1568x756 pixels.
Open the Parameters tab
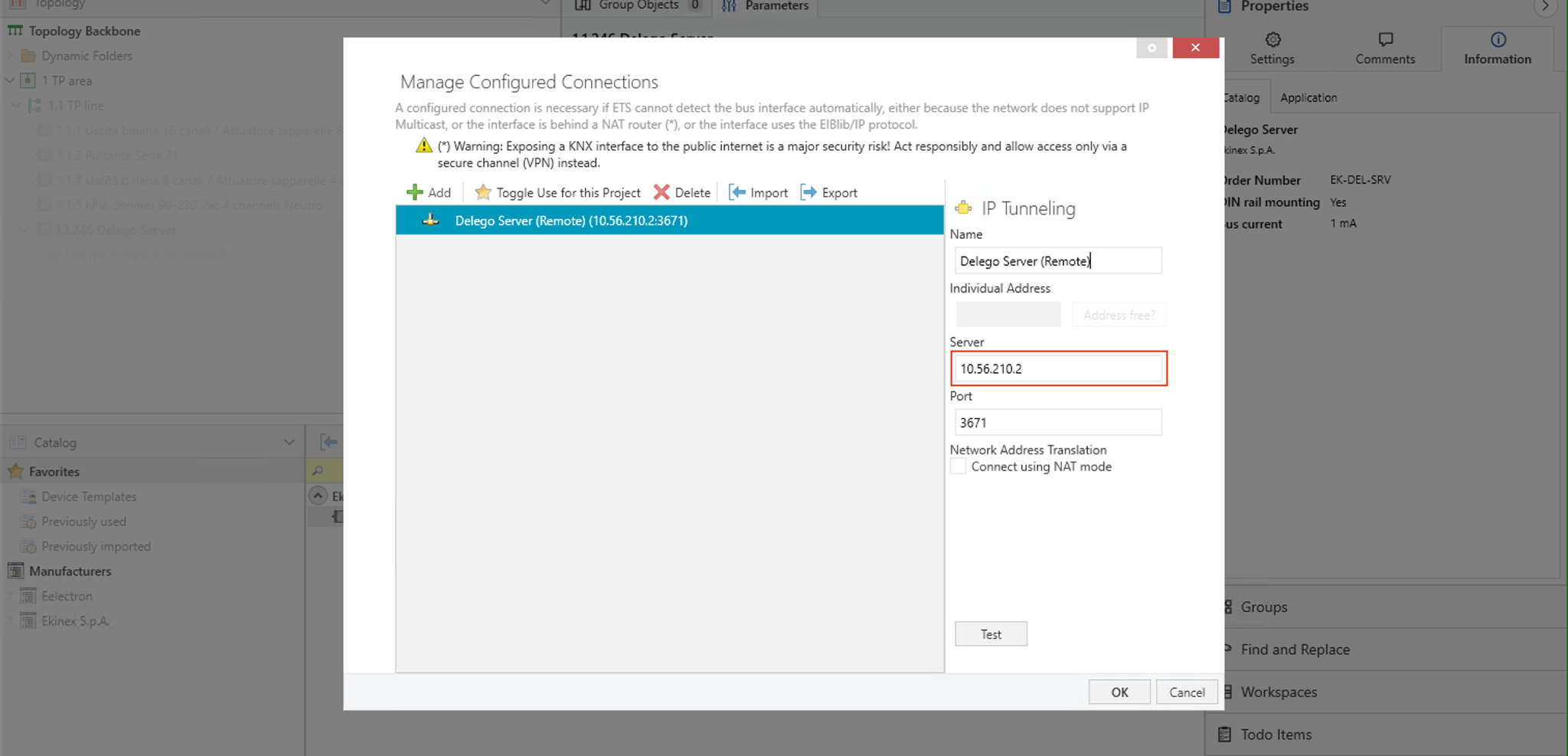pyautogui.click(x=766, y=6)
